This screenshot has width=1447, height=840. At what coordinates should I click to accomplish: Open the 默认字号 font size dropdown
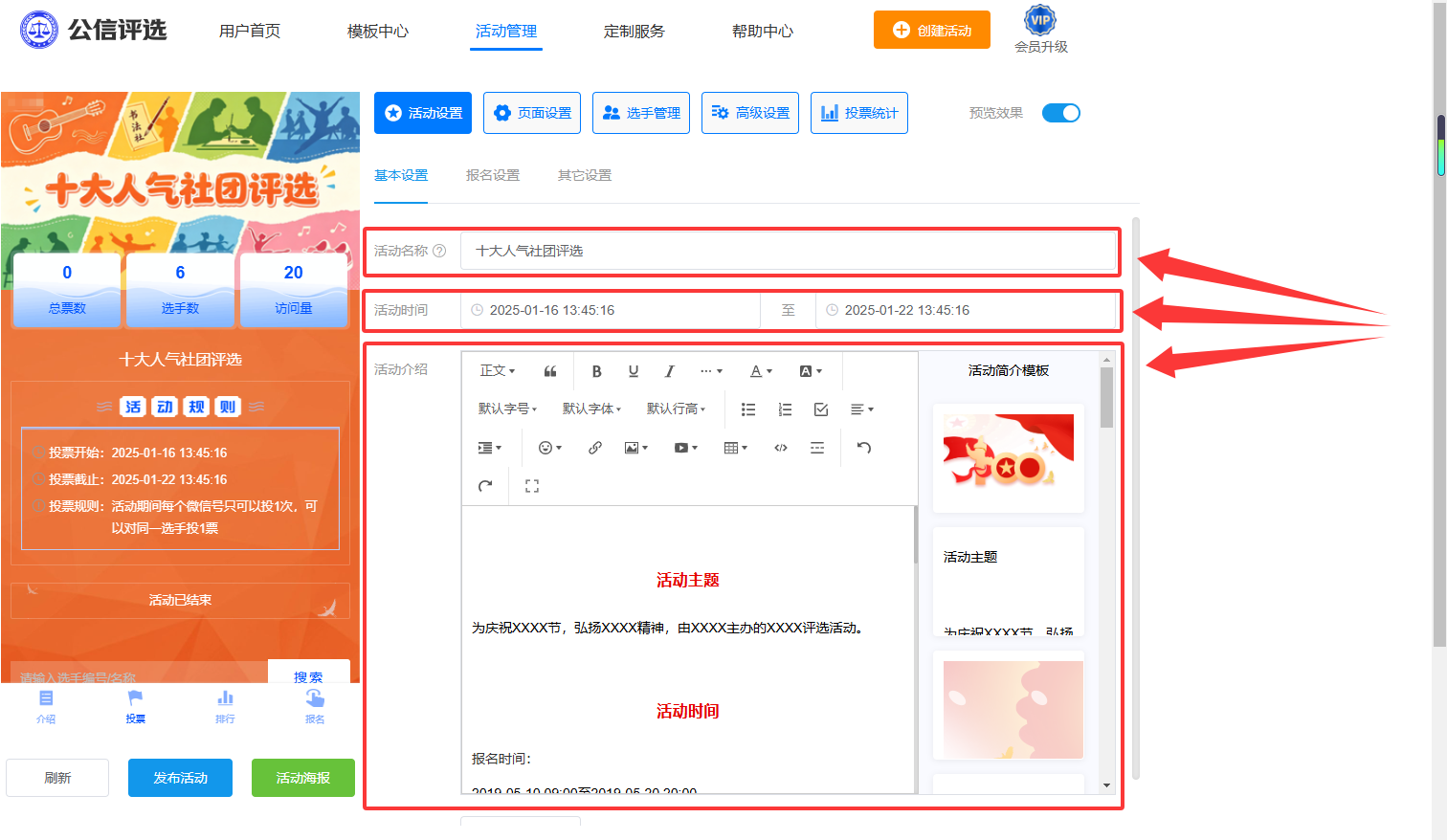coord(507,409)
